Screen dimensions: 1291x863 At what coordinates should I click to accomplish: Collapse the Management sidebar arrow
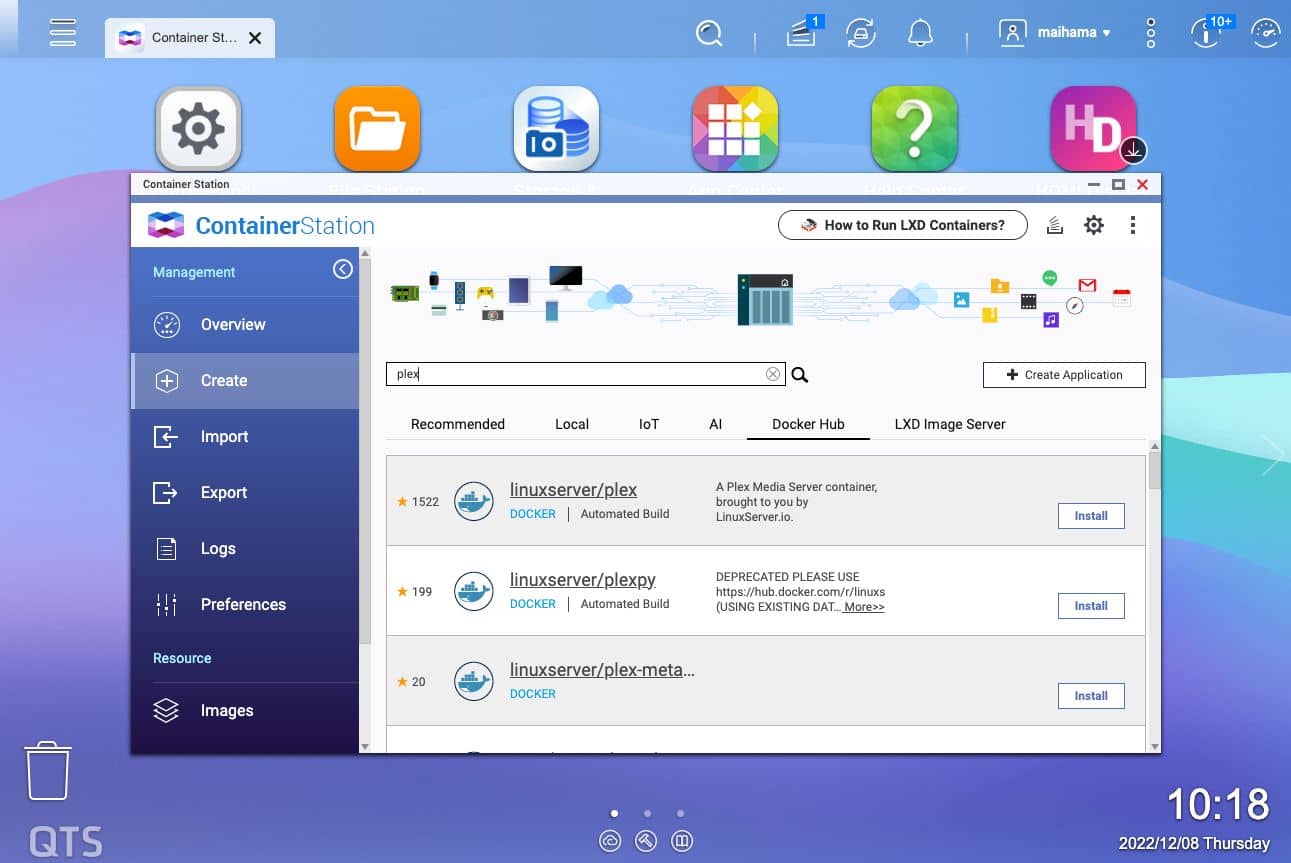(x=343, y=269)
